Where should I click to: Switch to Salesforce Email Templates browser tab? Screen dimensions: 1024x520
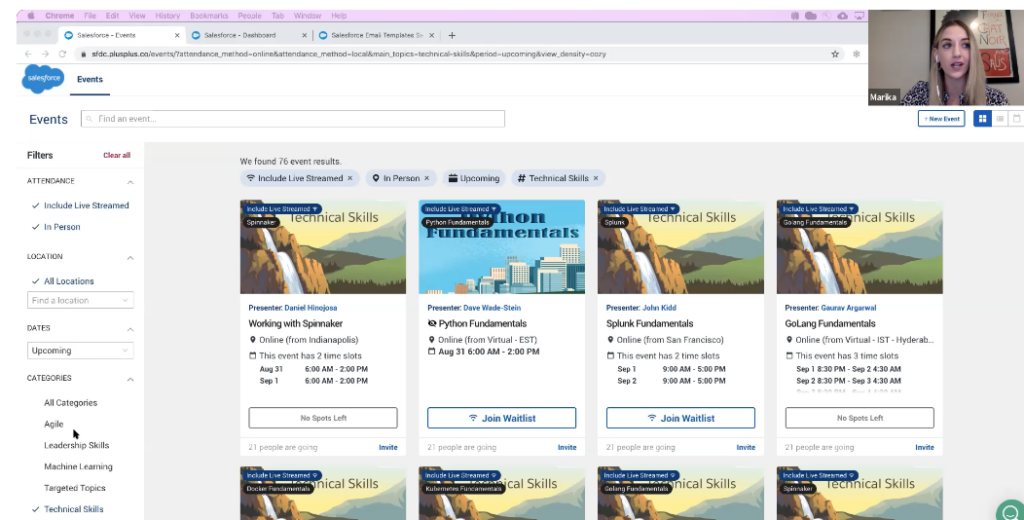click(x=377, y=35)
